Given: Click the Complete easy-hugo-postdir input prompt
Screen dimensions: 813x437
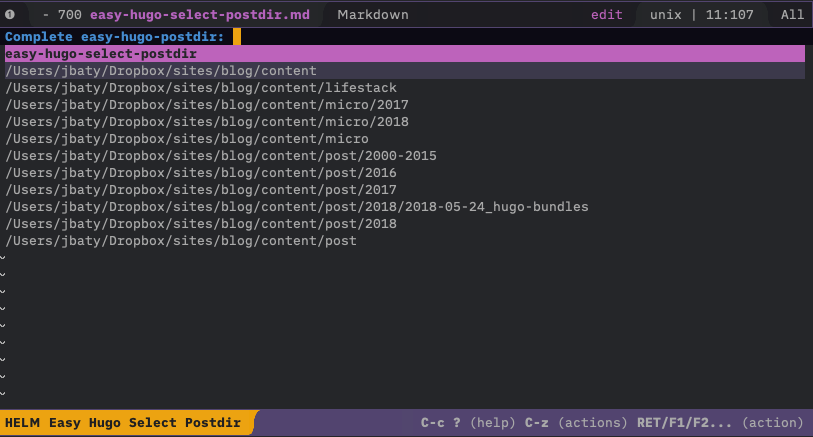Looking at the screenshot, I should [x=115, y=37].
